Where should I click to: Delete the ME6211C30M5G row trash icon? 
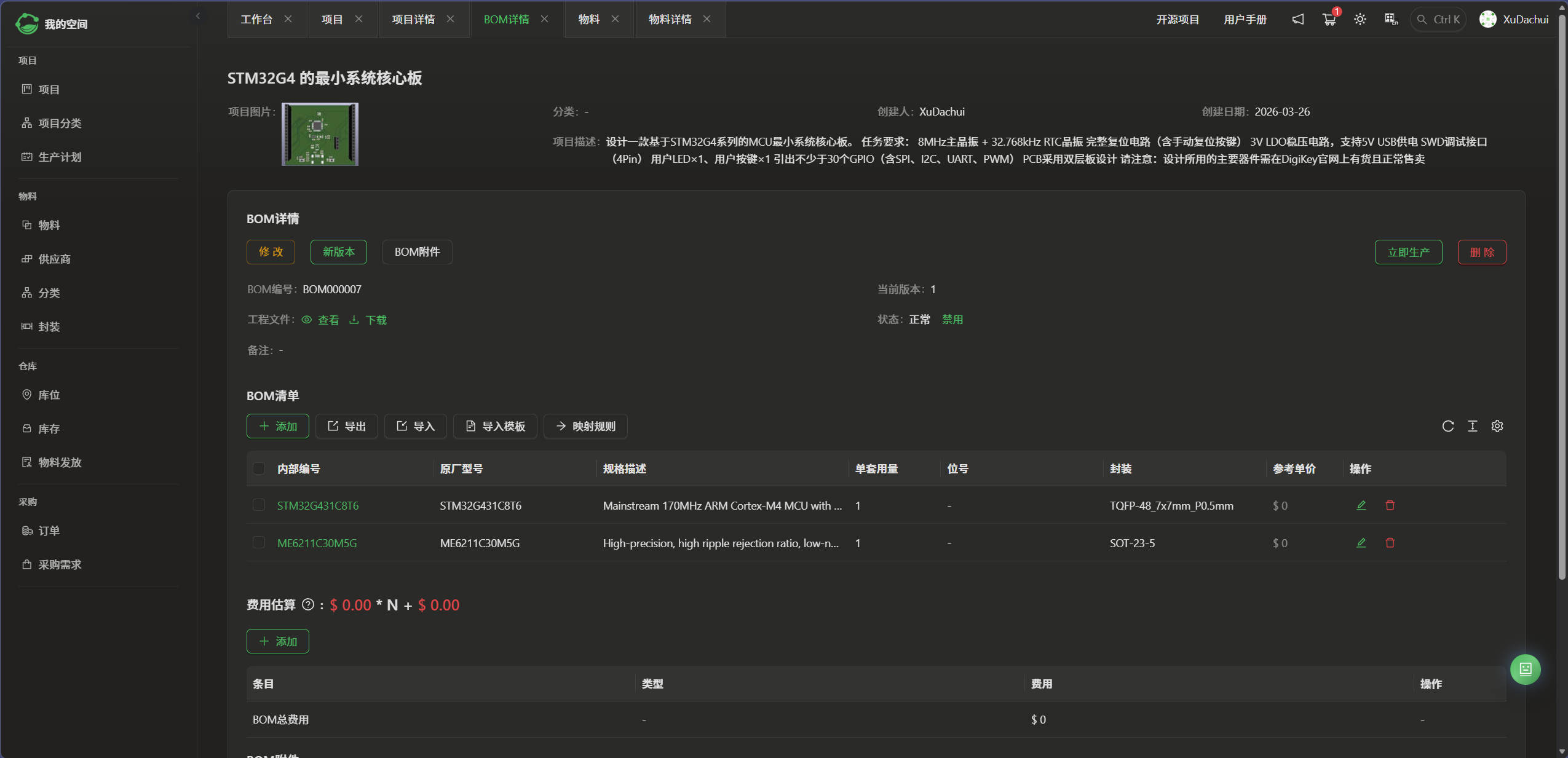[x=1390, y=543]
